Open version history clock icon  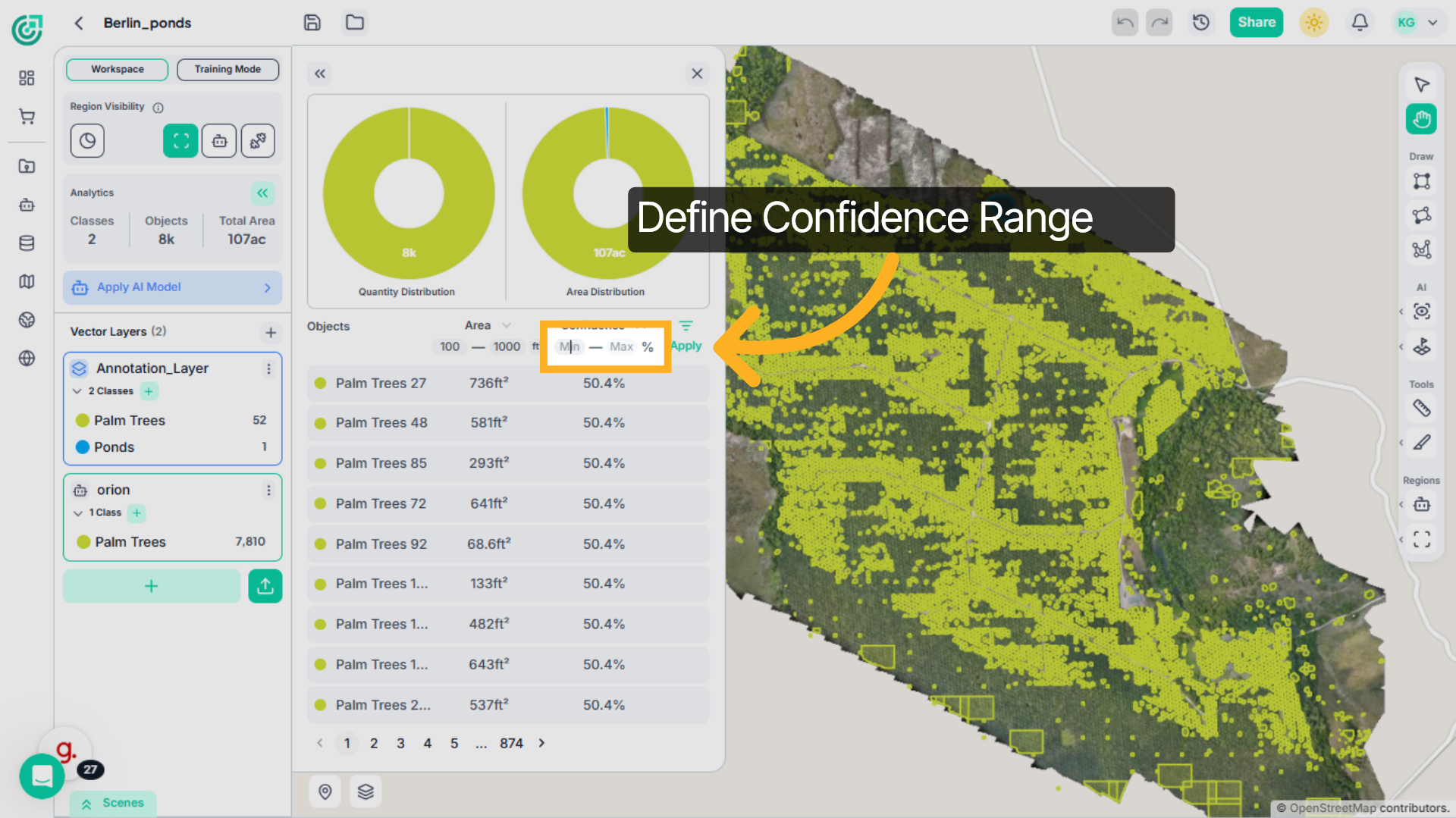coord(1200,23)
